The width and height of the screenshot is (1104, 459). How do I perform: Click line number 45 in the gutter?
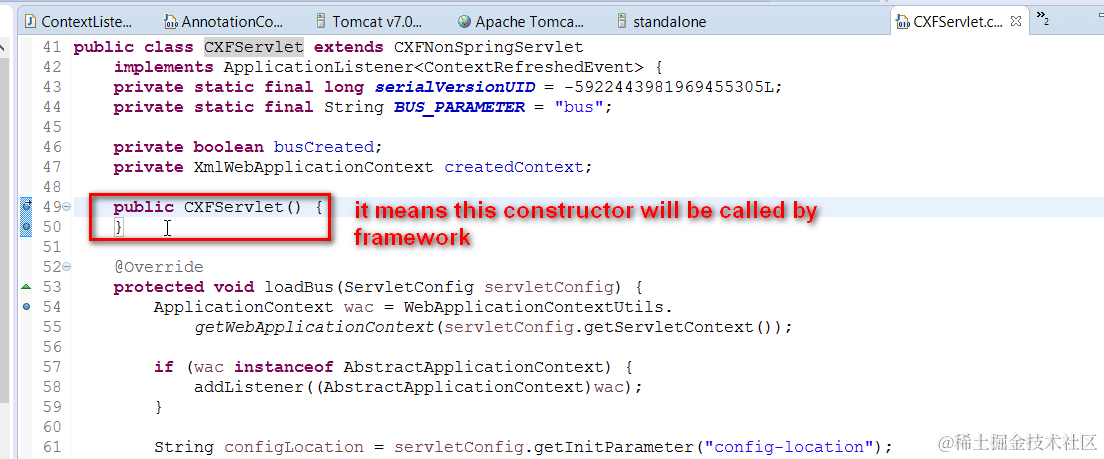[x=51, y=127]
